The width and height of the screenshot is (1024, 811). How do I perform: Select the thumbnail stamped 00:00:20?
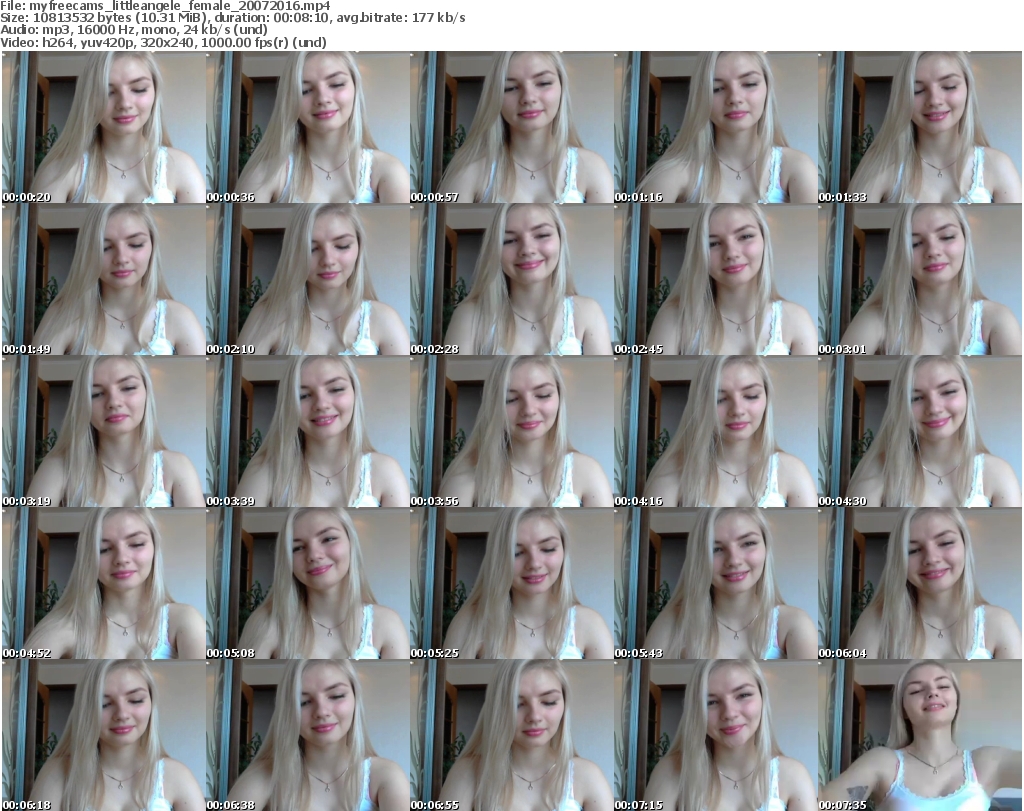(x=104, y=127)
